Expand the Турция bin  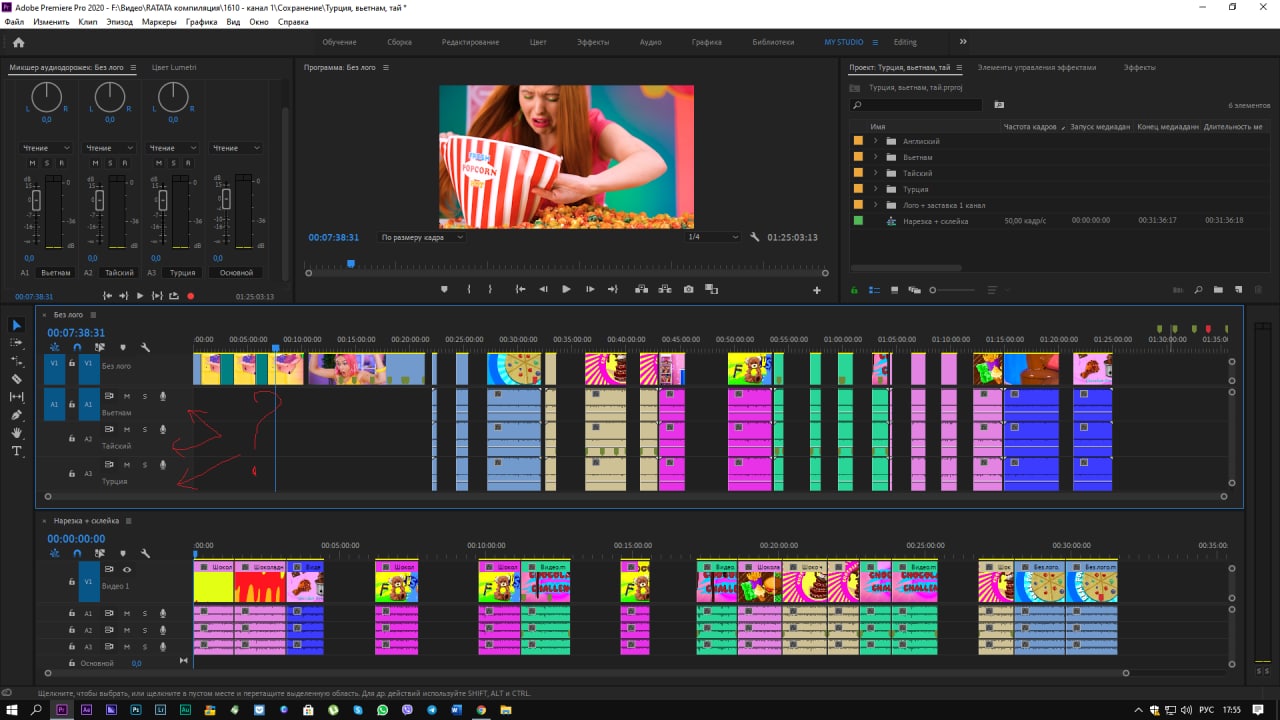point(875,189)
